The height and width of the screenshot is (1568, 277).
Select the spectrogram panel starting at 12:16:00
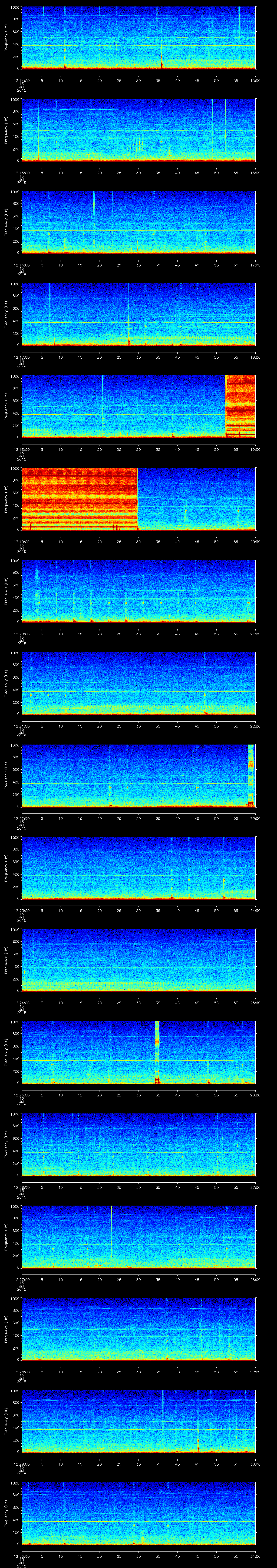click(138, 223)
